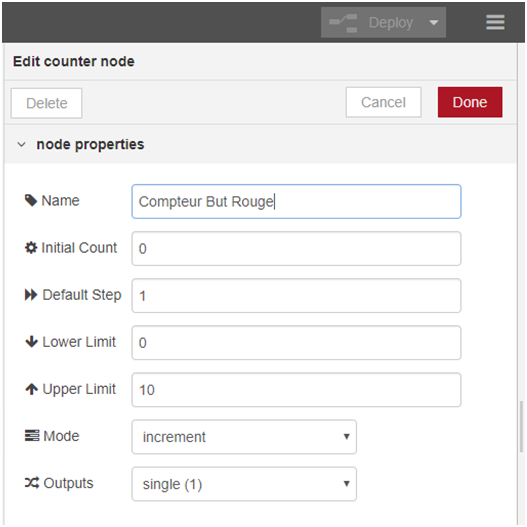
Task: Click the shuffle icon beside Outputs
Action: (x=32, y=483)
